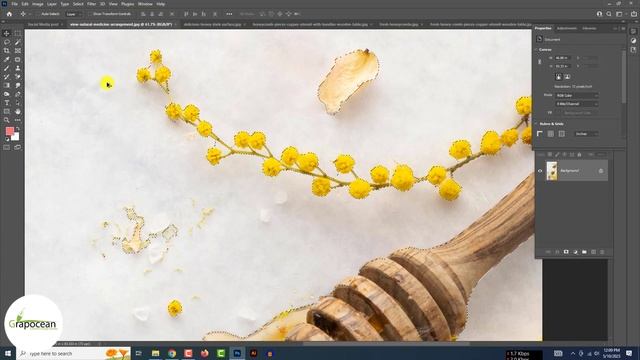This screenshot has width=640, height=360.
Task: Open the Filter menu
Action: pos(91,4)
